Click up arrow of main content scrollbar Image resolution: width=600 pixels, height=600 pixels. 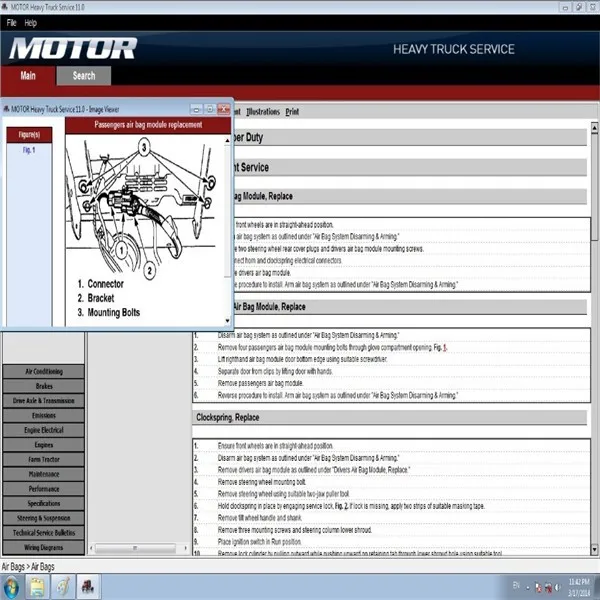(x=594, y=128)
